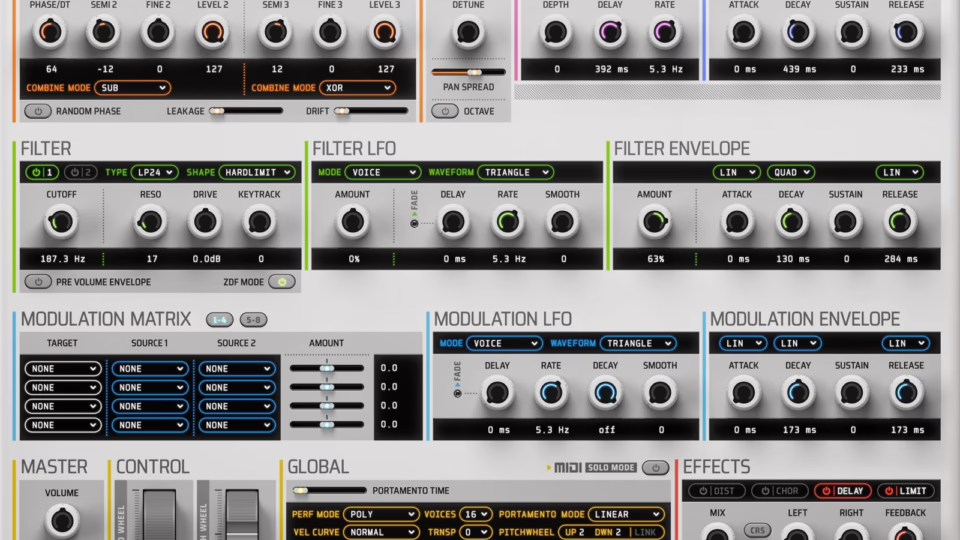Image resolution: width=960 pixels, height=540 pixels.
Task: Click the Master VOLUME knob
Action: click(62, 520)
